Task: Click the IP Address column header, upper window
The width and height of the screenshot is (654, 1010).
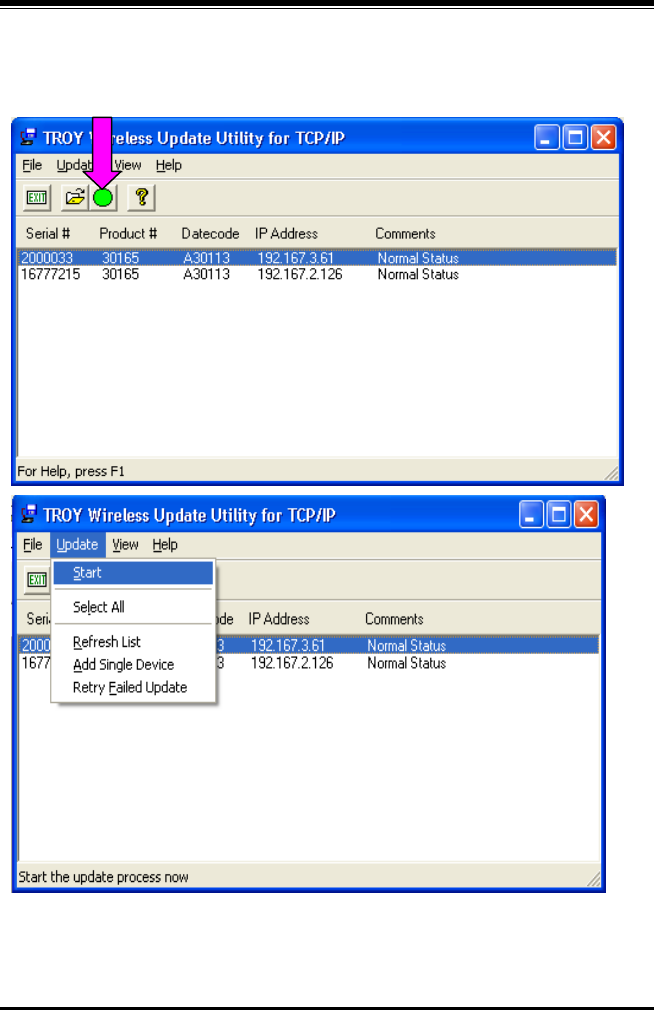Action: 286,234
